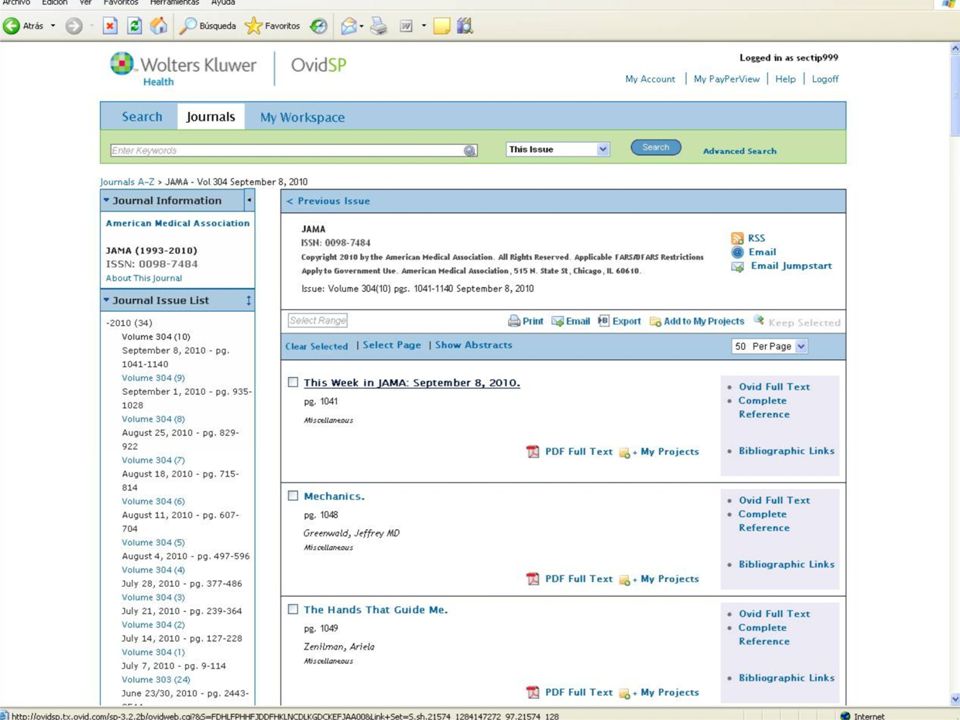
Task: Click Clear Selected link
Action: pos(317,347)
